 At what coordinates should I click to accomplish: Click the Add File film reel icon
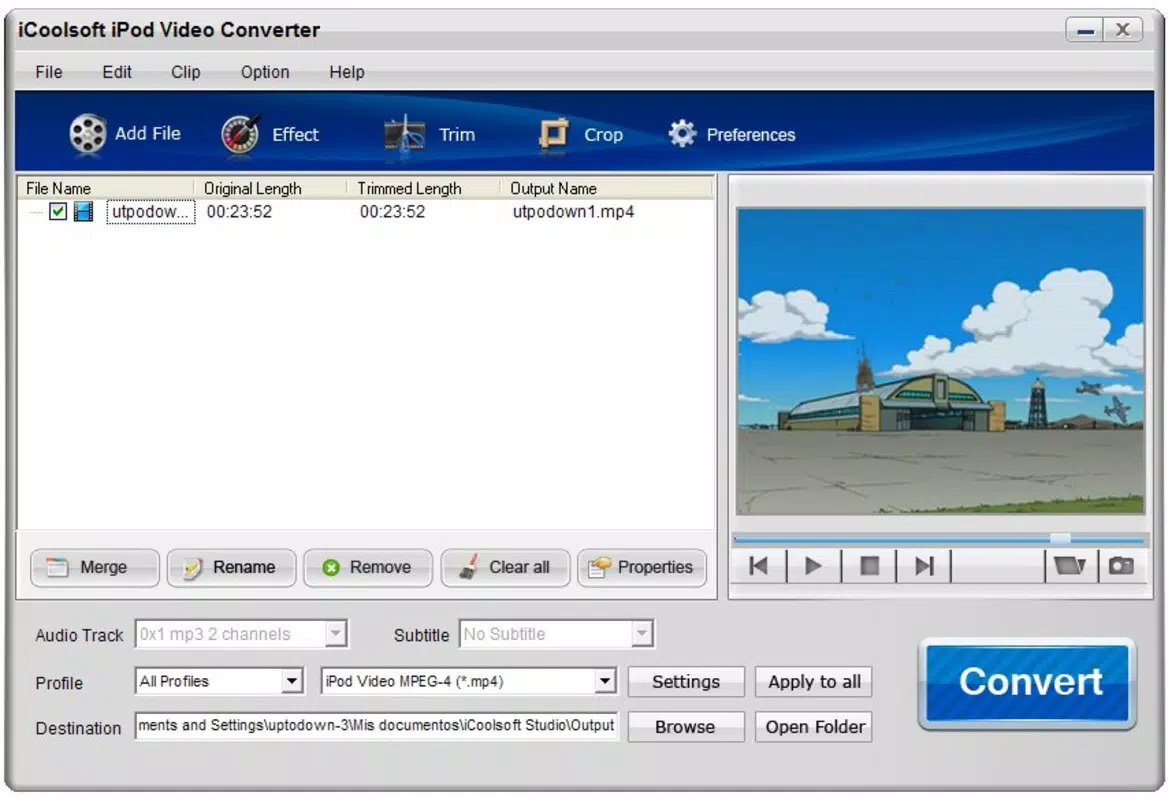coord(87,134)
